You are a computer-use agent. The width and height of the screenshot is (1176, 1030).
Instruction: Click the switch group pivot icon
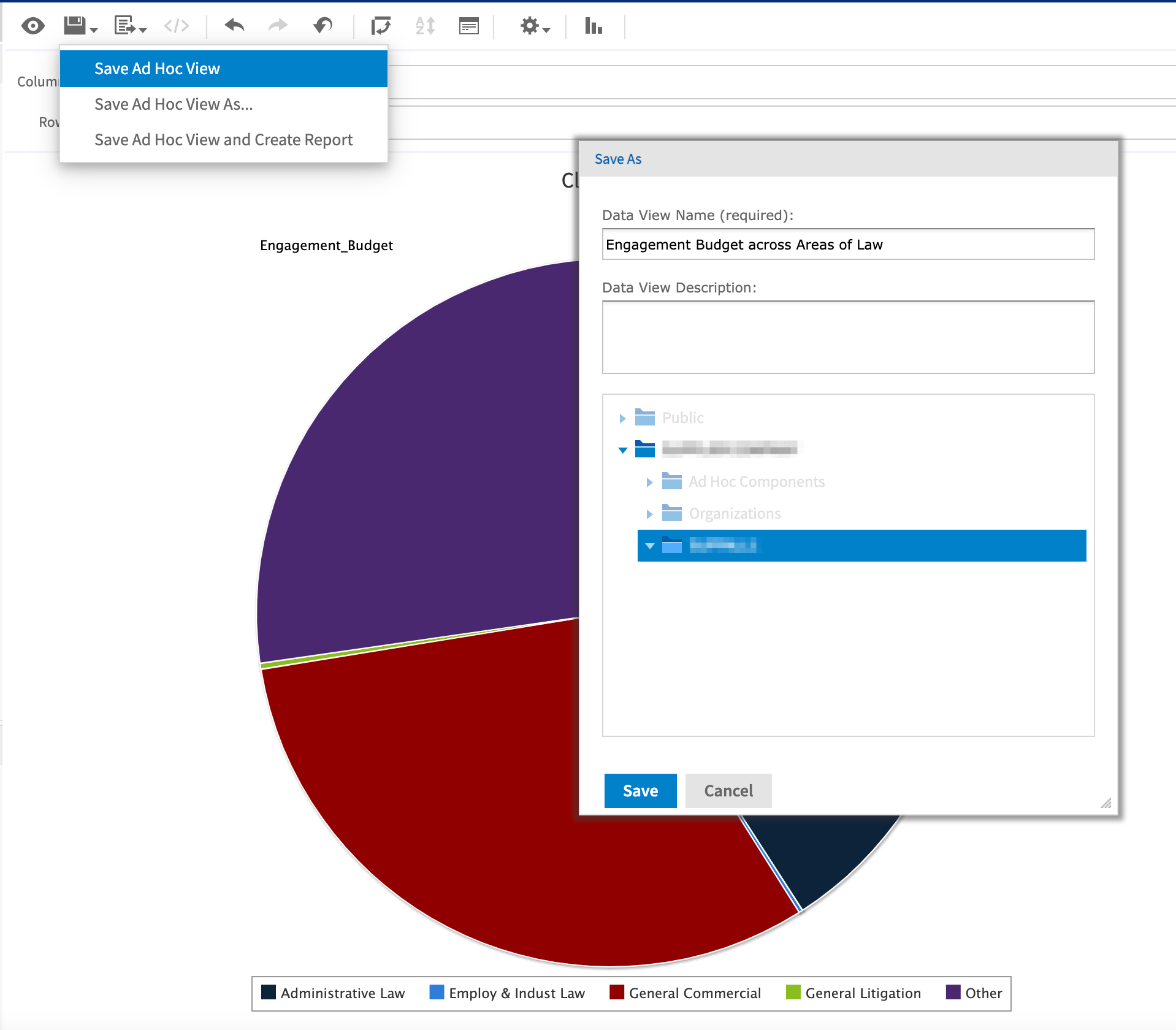[x=381, y=26]
